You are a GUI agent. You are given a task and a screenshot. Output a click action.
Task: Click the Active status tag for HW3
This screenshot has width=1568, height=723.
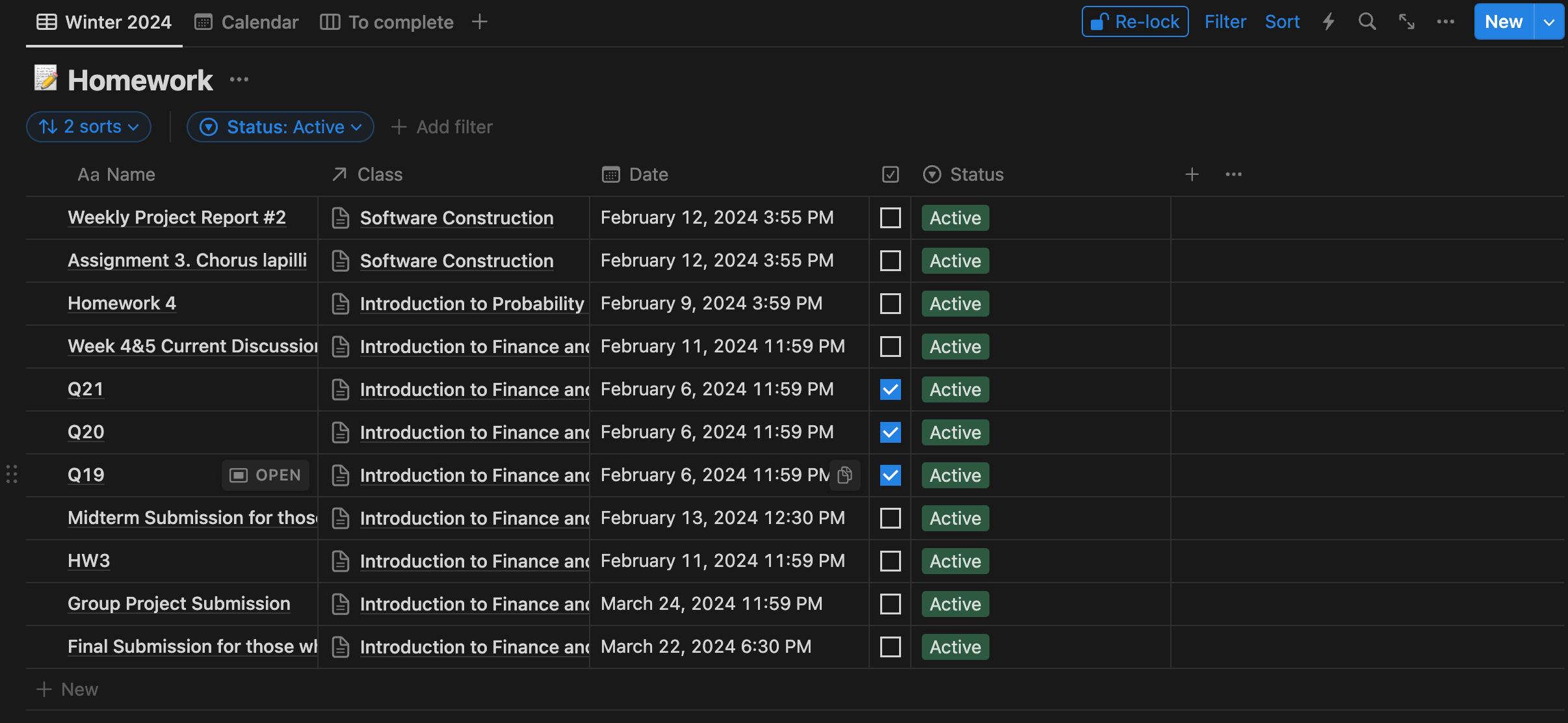pos(955,561)
